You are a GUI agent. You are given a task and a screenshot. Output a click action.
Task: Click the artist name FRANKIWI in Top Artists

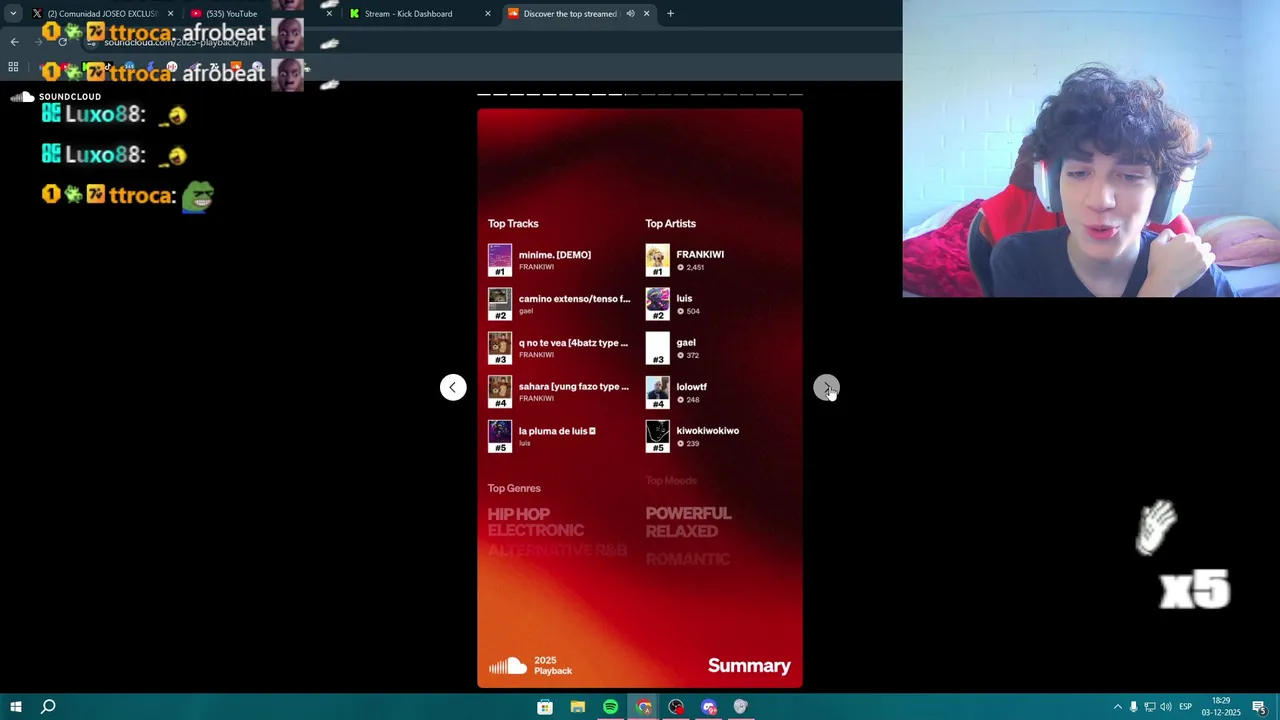(x=700, y=255)
